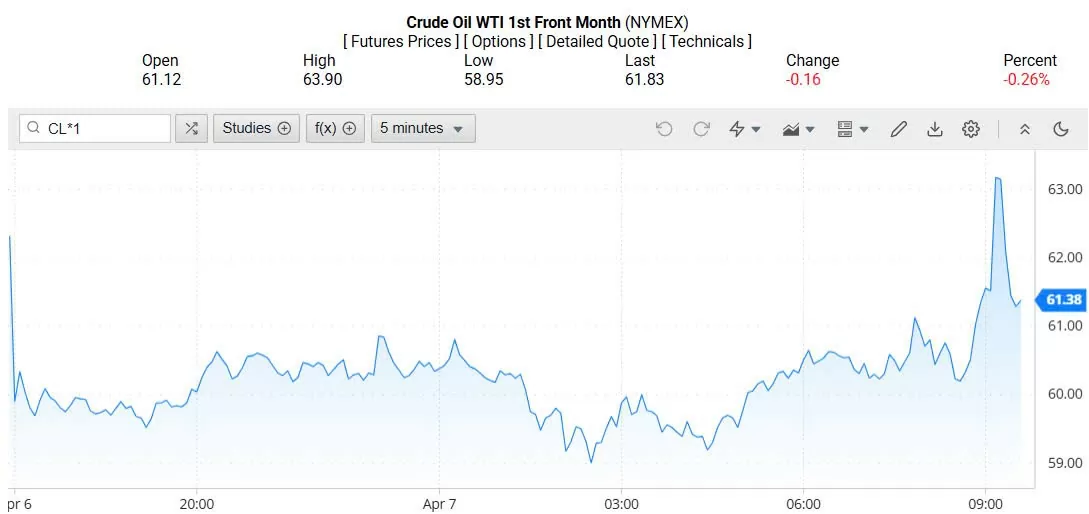Download the chart
Screen dimensions: 1089x514
pyautogui.click(x=935, y=129)
